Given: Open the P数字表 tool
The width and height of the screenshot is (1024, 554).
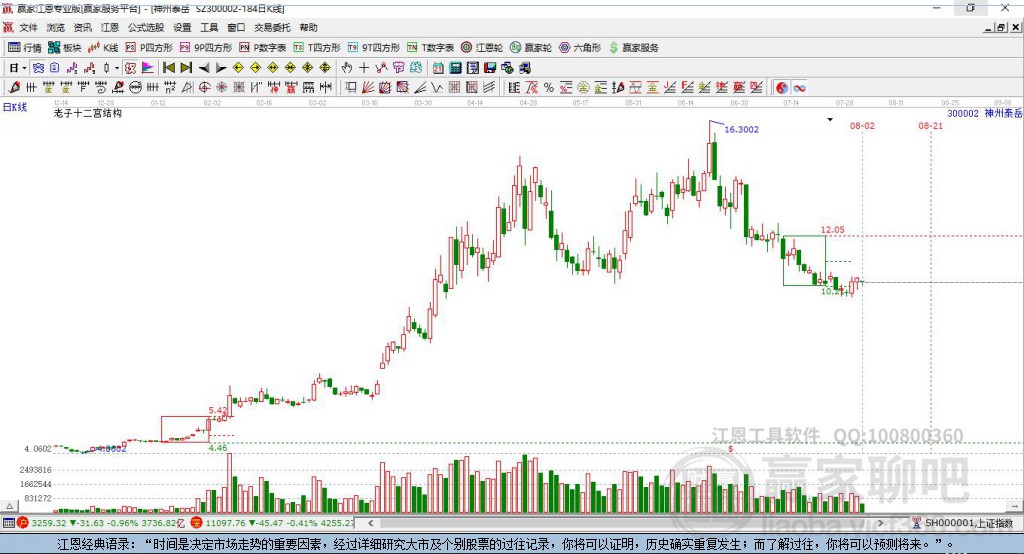Looking at the screenshot, I should [263, 48].
